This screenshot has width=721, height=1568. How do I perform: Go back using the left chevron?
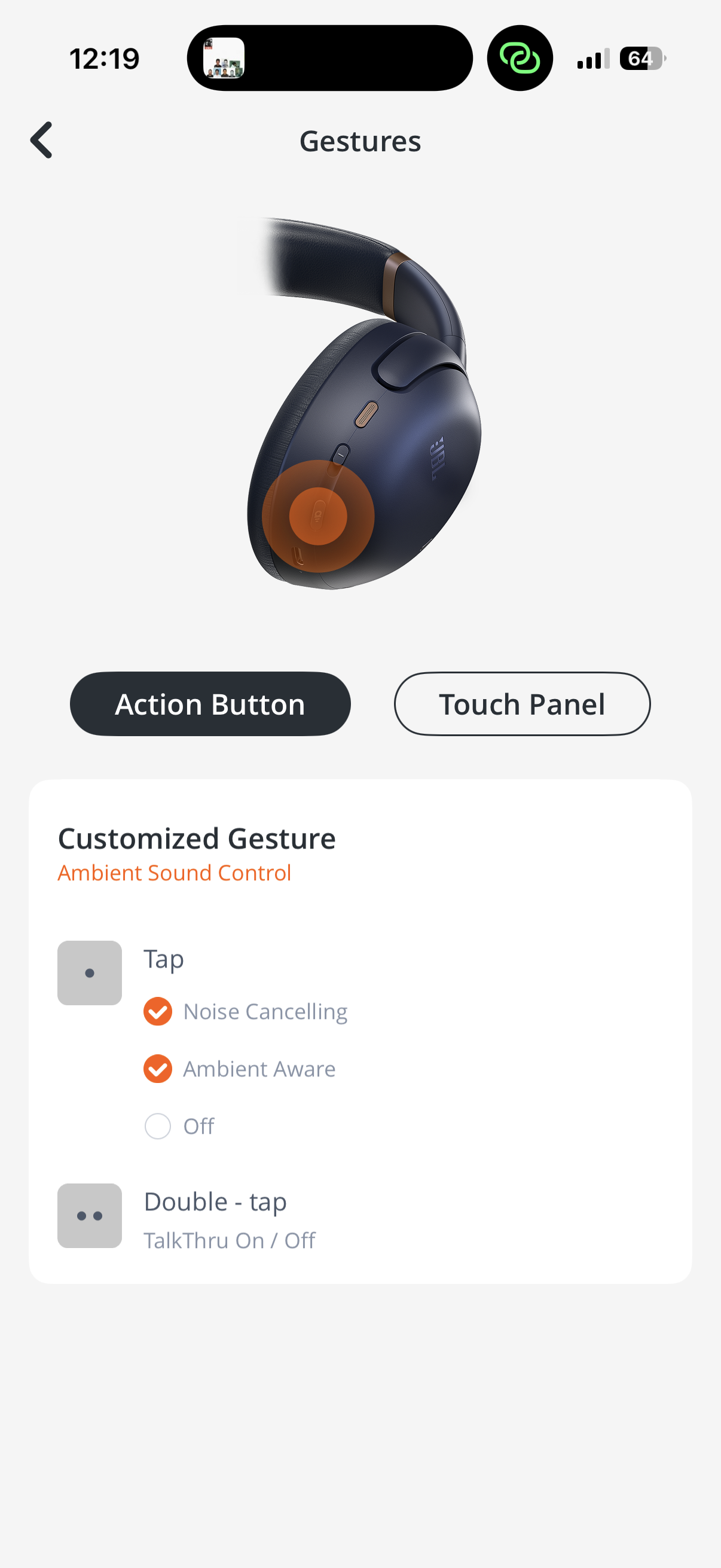tap(41, 141)
